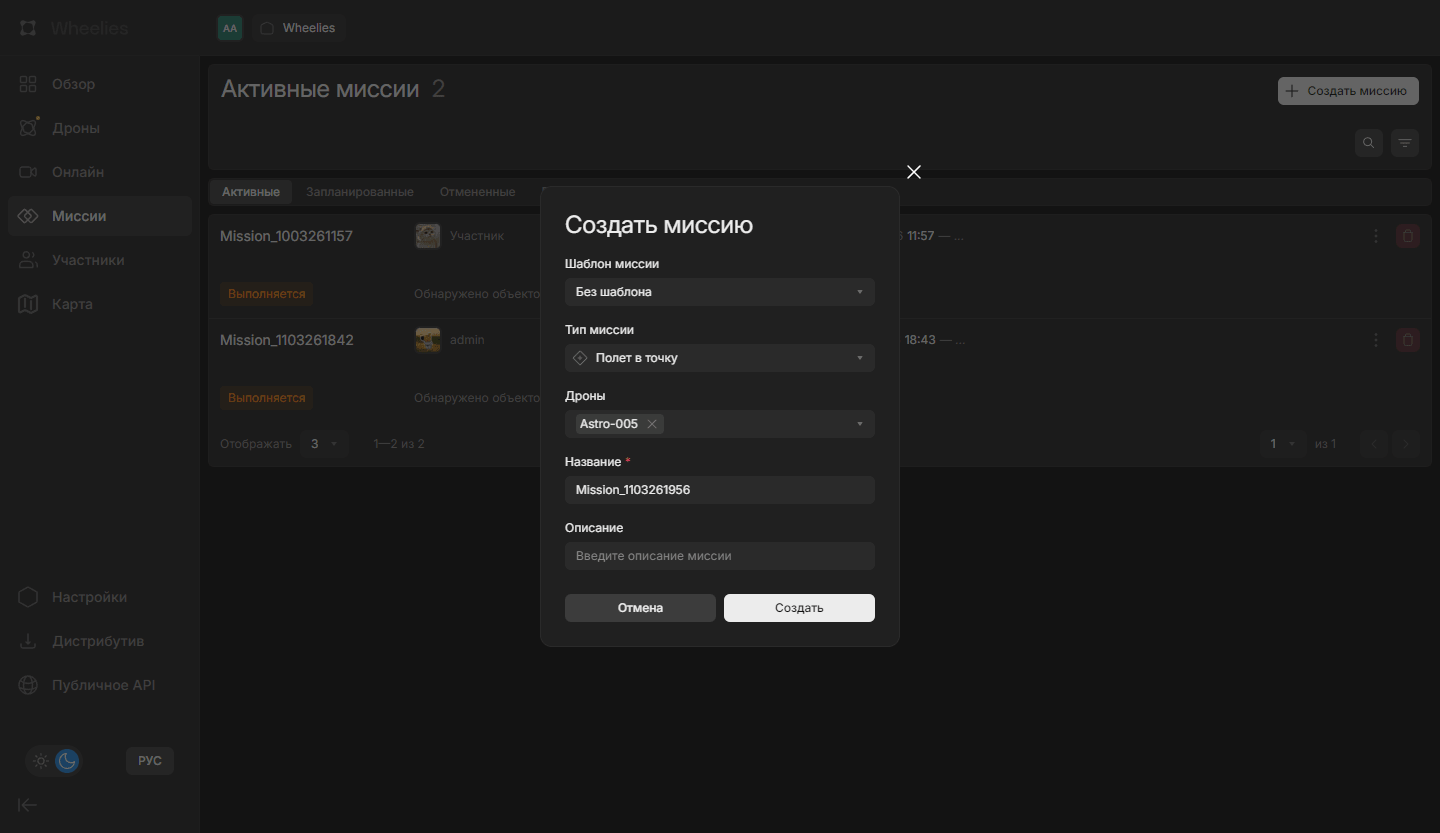Screen dimensions: 1440x833
Task: Expand Шаблон миссии dropdown
Action: tap(719, 292)
